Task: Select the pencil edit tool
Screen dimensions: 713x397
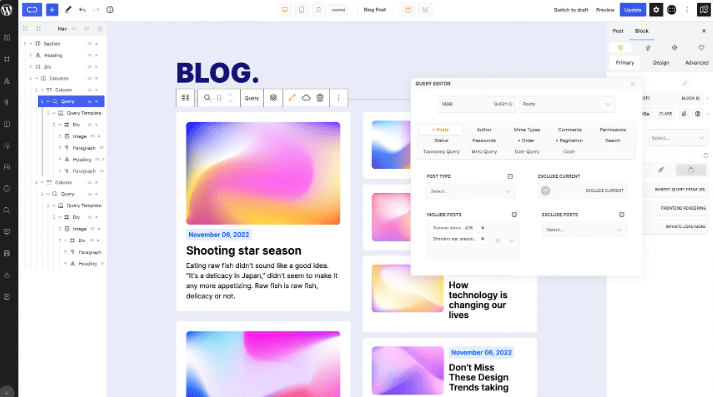Action: [x=68, y=10]
